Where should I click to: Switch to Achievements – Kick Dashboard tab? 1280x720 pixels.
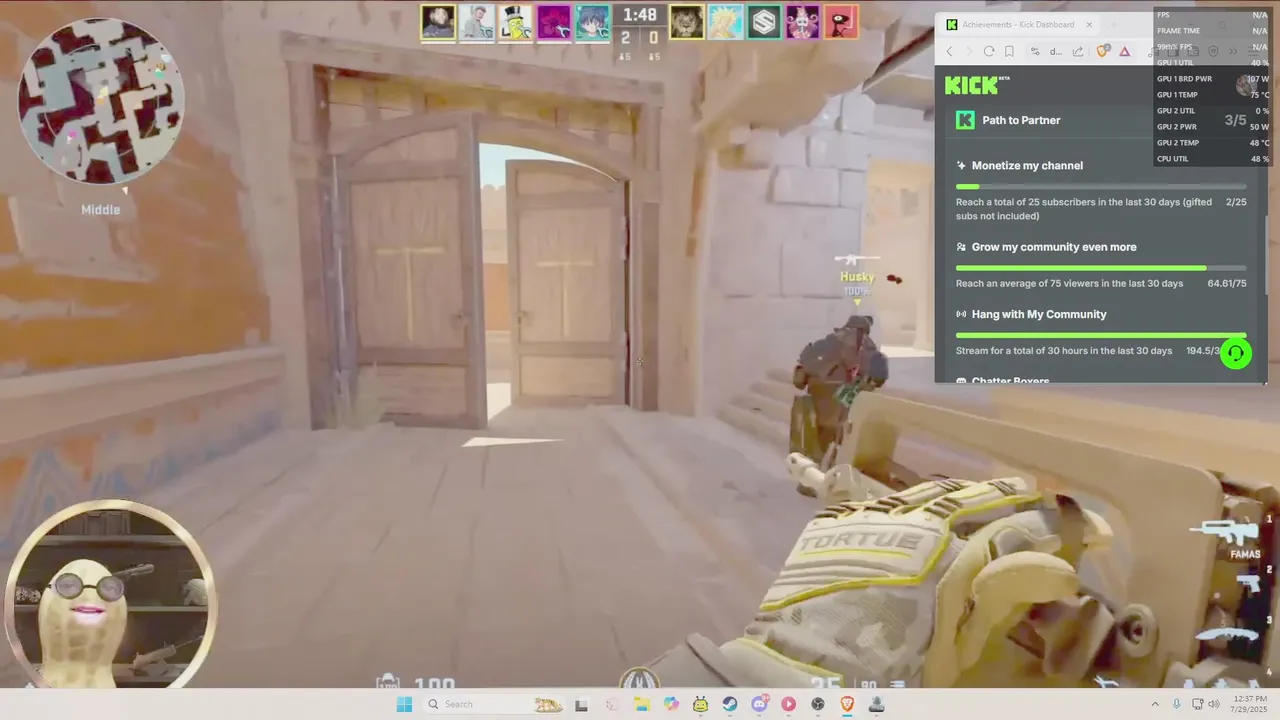point(1018,24)
